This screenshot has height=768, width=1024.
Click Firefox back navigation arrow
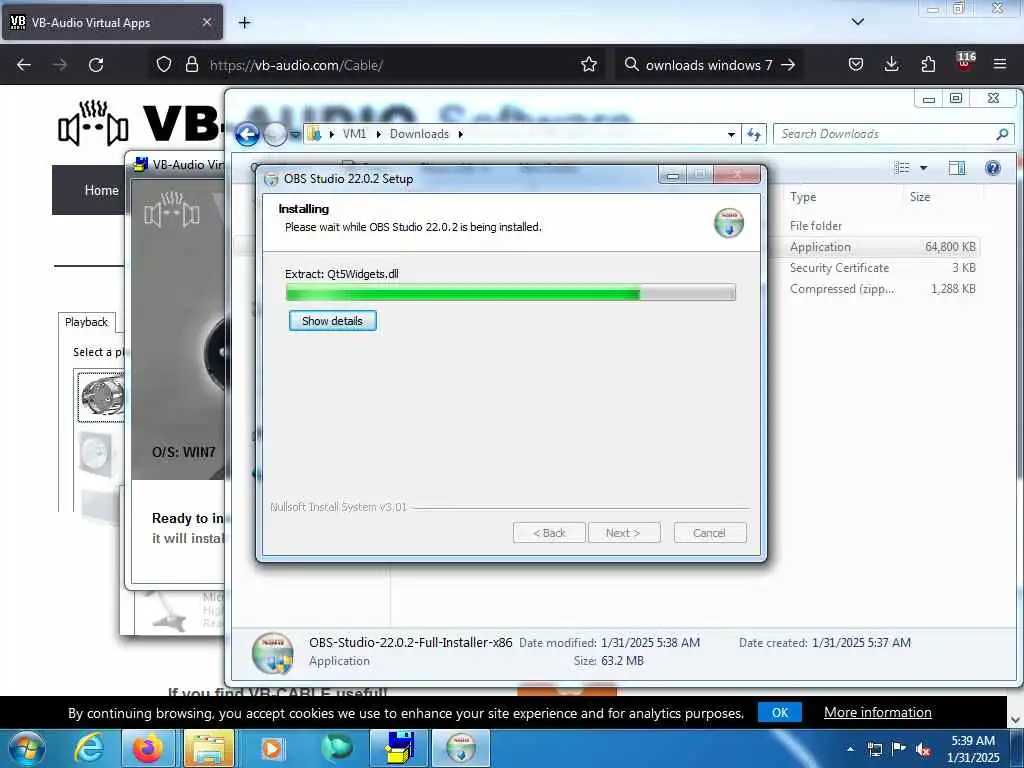tap(24, 65)
